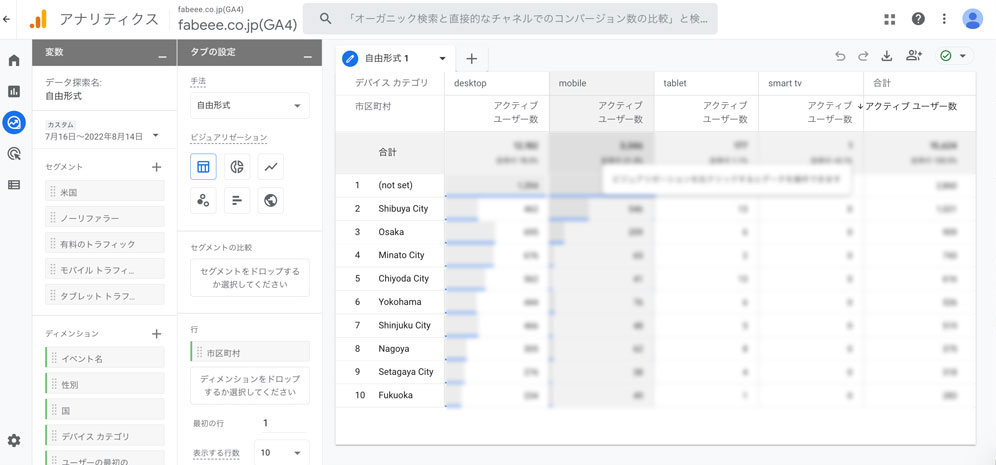Add a new tab with plus button
996x465 pixels.
(x=471, y=58)
